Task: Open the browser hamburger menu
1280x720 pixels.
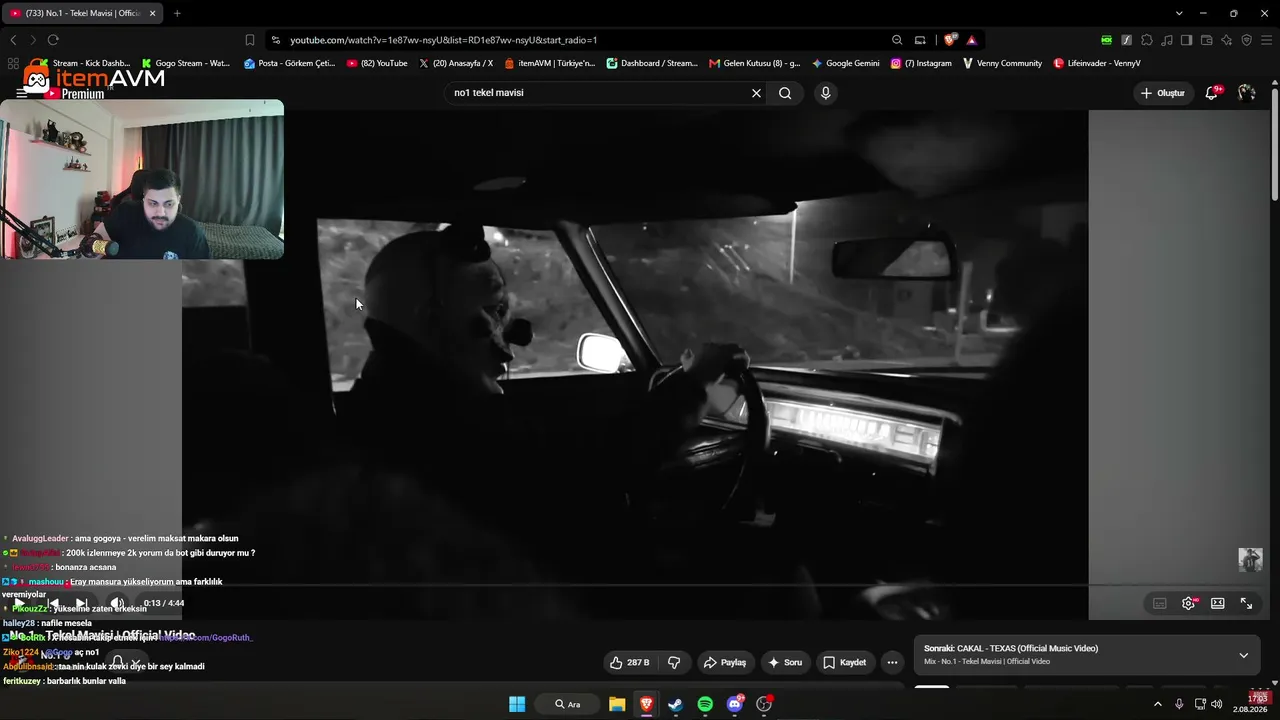Action: pyautogui.click(x=1266, y=40)
